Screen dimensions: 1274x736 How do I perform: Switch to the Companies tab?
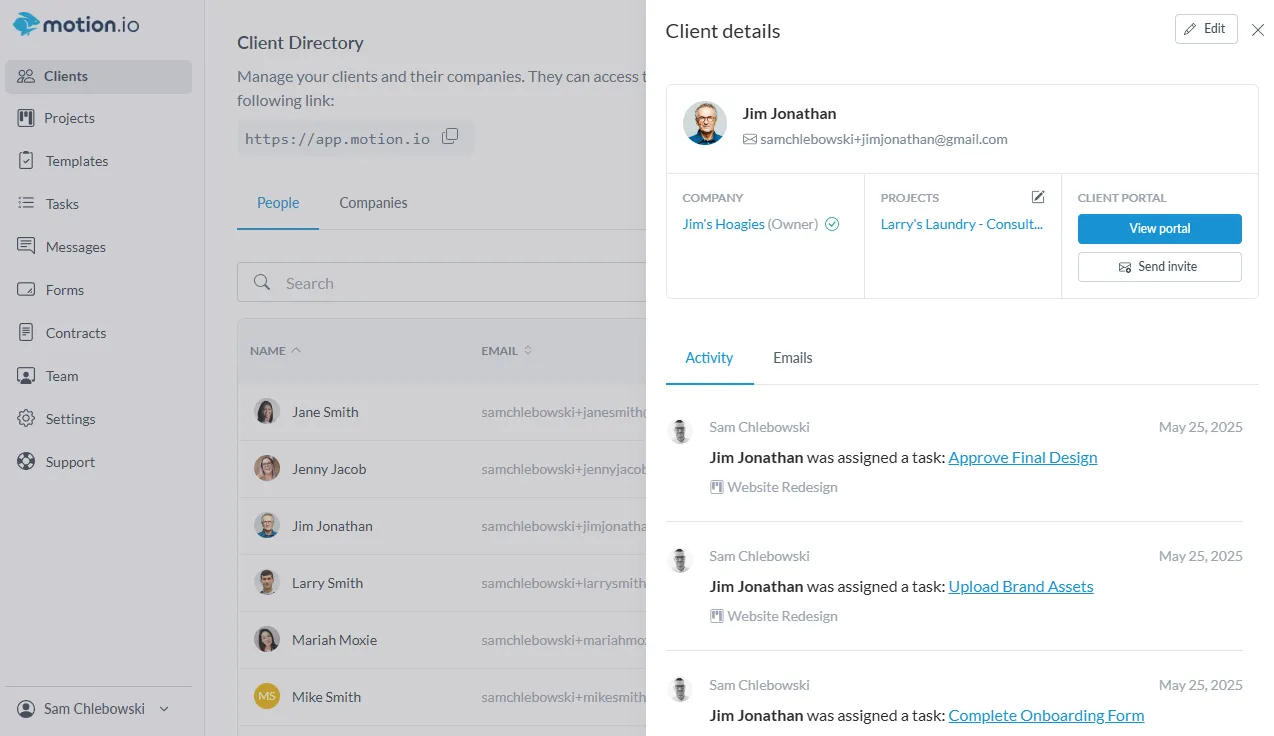coord(373,203)
